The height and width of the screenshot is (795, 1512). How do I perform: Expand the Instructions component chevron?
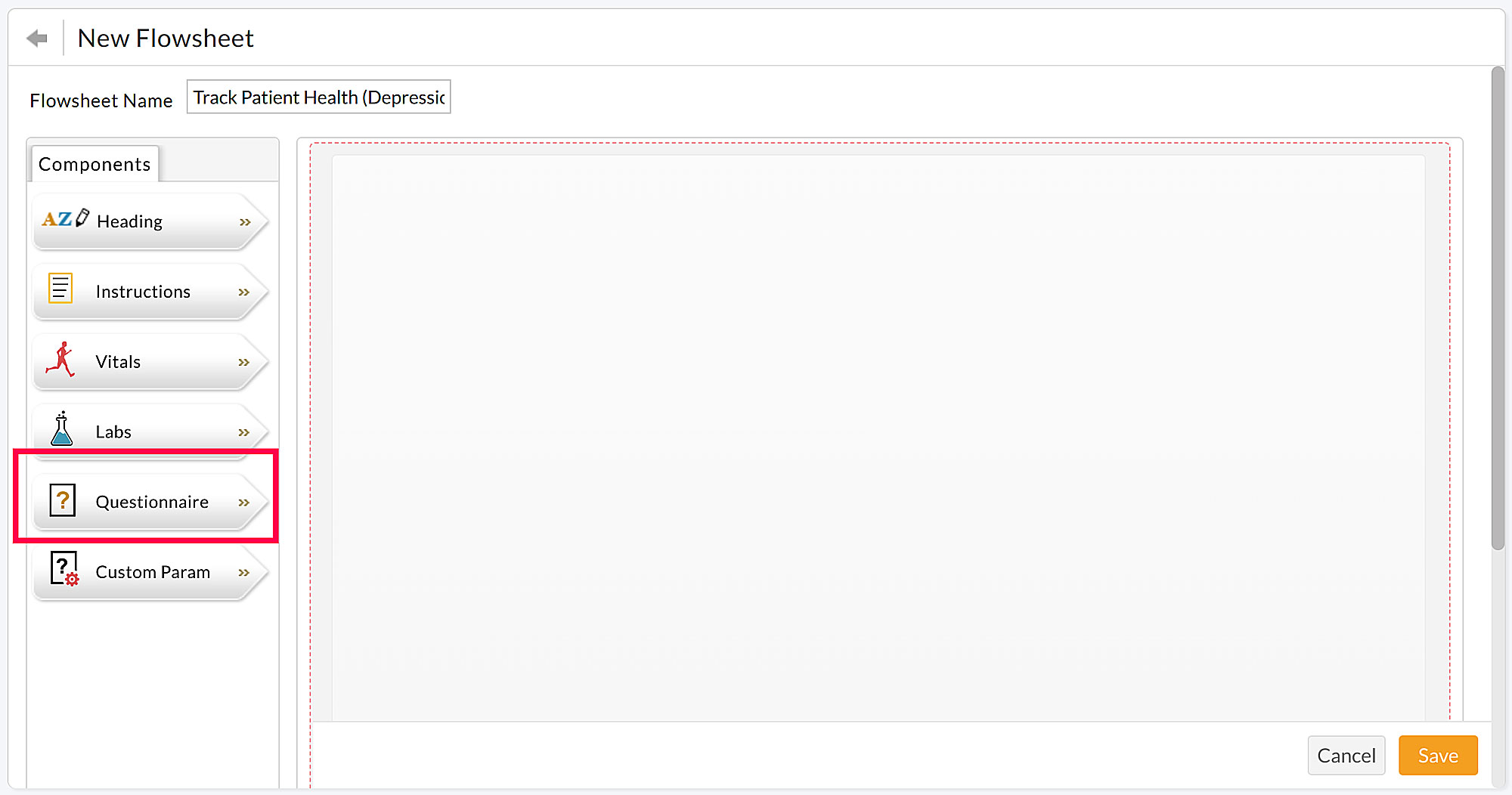pos(245,292)
